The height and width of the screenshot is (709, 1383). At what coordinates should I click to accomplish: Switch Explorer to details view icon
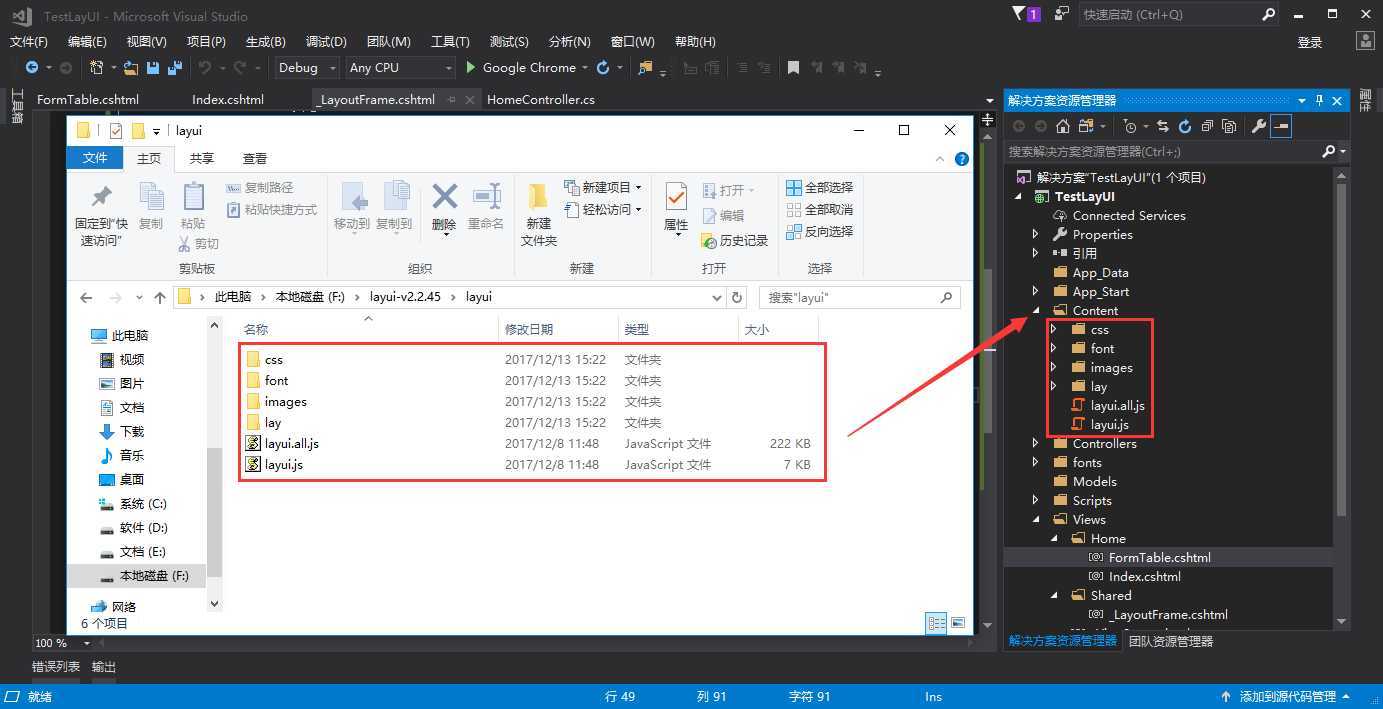[936, 623]
